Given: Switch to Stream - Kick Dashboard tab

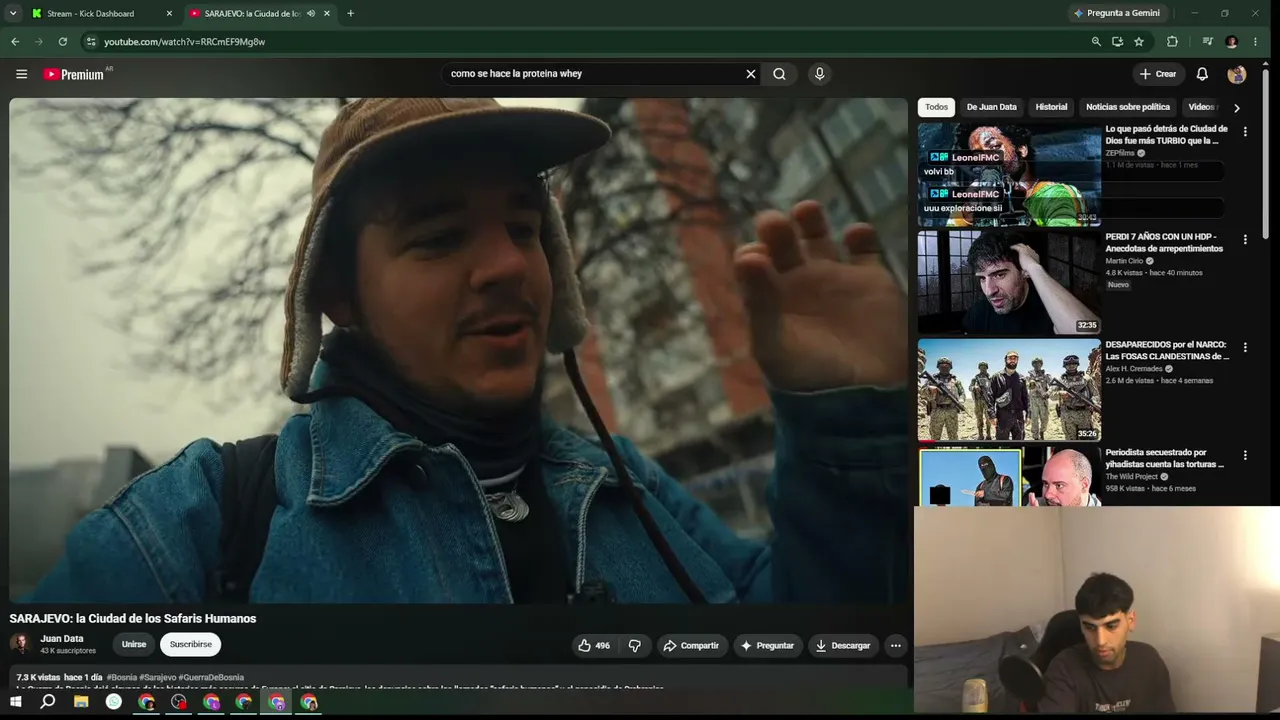Looking at the screenshot, I should [x=100, y=14].
